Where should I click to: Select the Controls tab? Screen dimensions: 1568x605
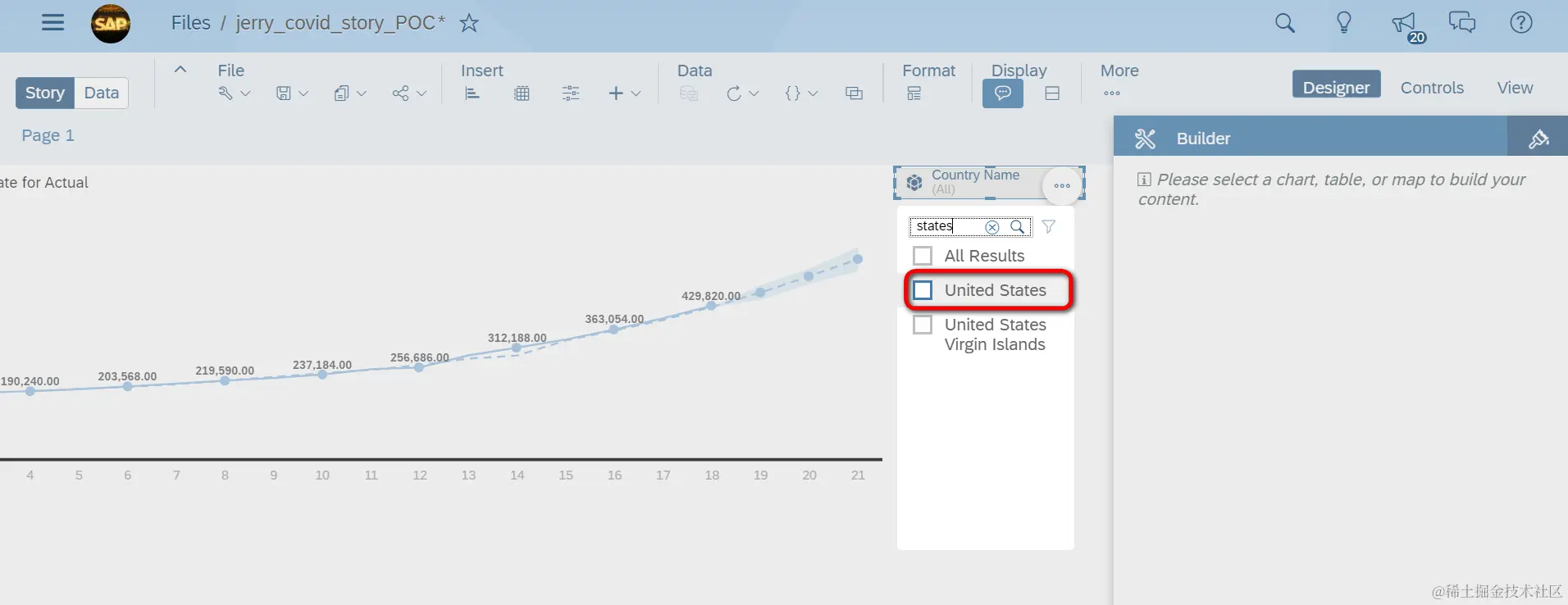pyautogui.click(x=1432, y=87)
